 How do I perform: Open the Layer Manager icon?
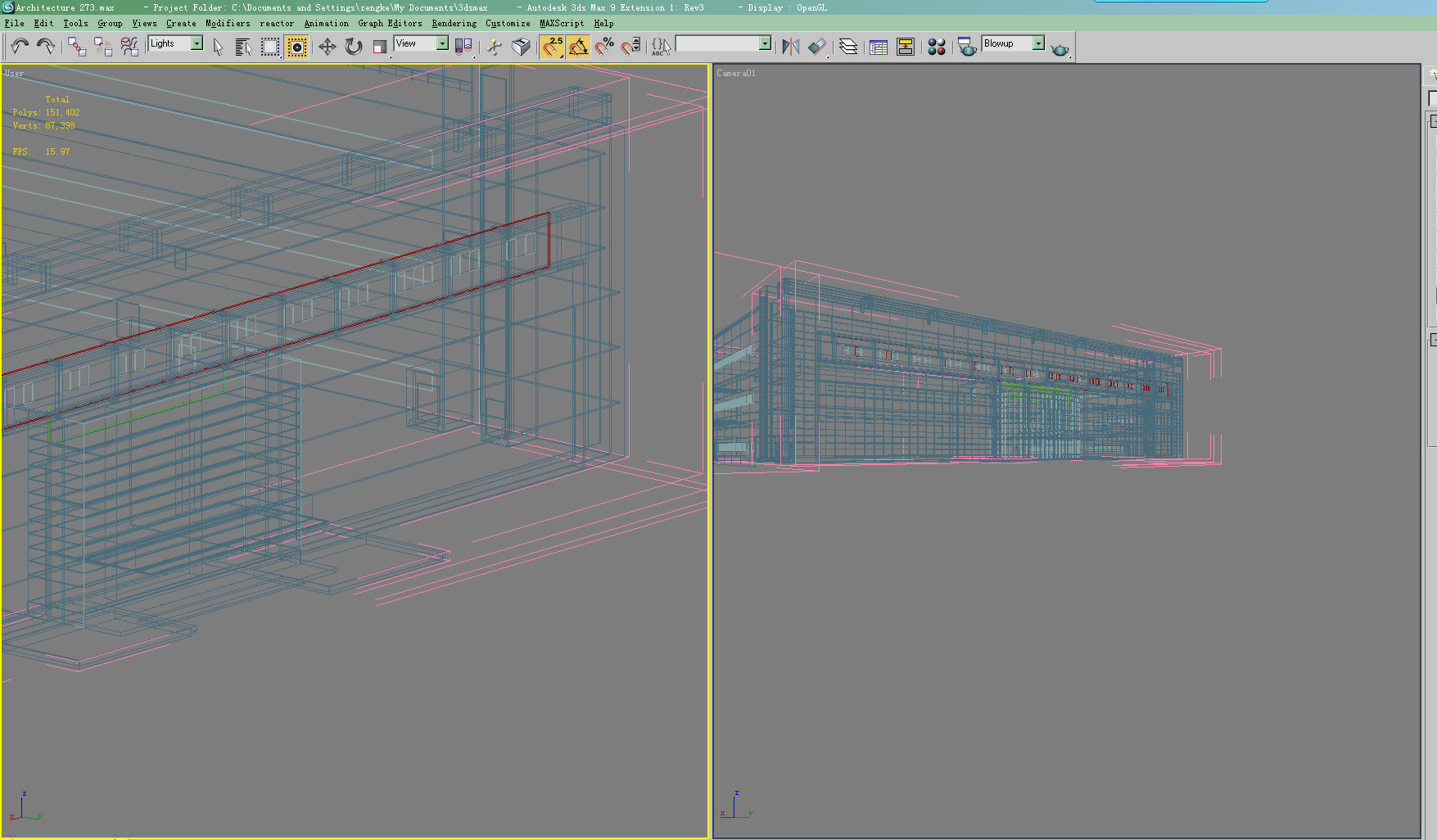click(848, 47)
